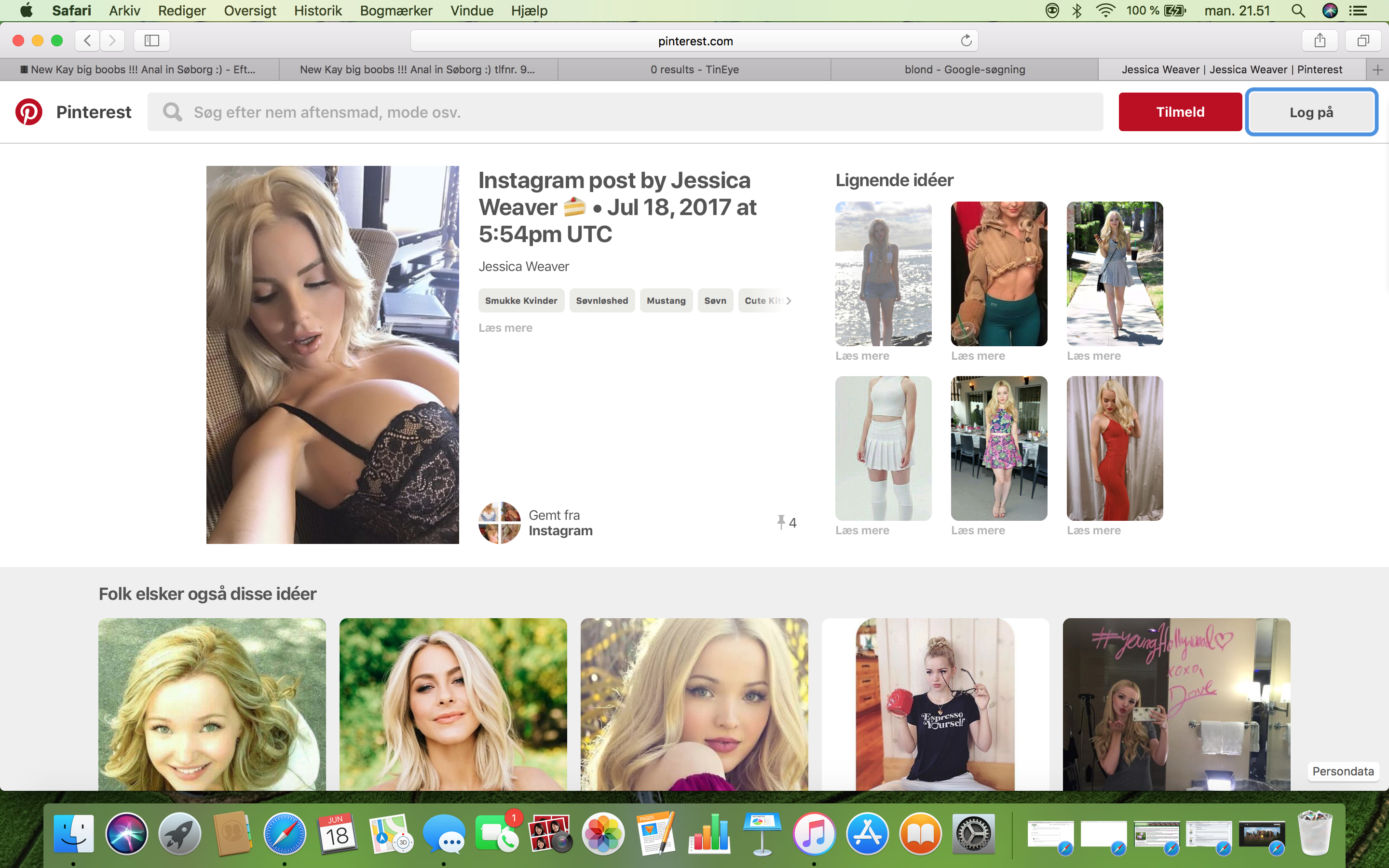
Task: Click Læs mere under the pin title
Action: pos(505,328)
